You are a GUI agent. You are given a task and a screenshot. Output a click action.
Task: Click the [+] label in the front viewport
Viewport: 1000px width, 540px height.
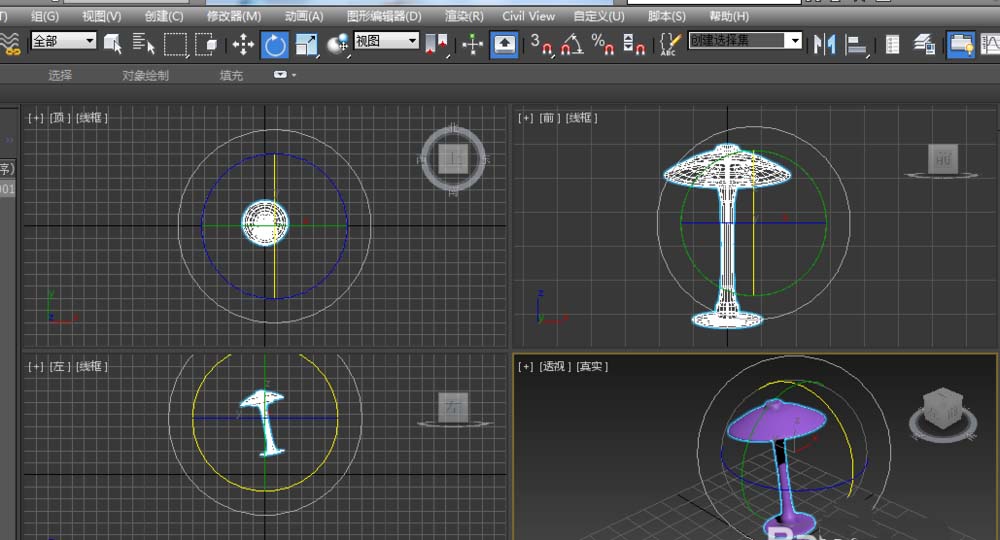pyautogui.click(x=526, y=118)
